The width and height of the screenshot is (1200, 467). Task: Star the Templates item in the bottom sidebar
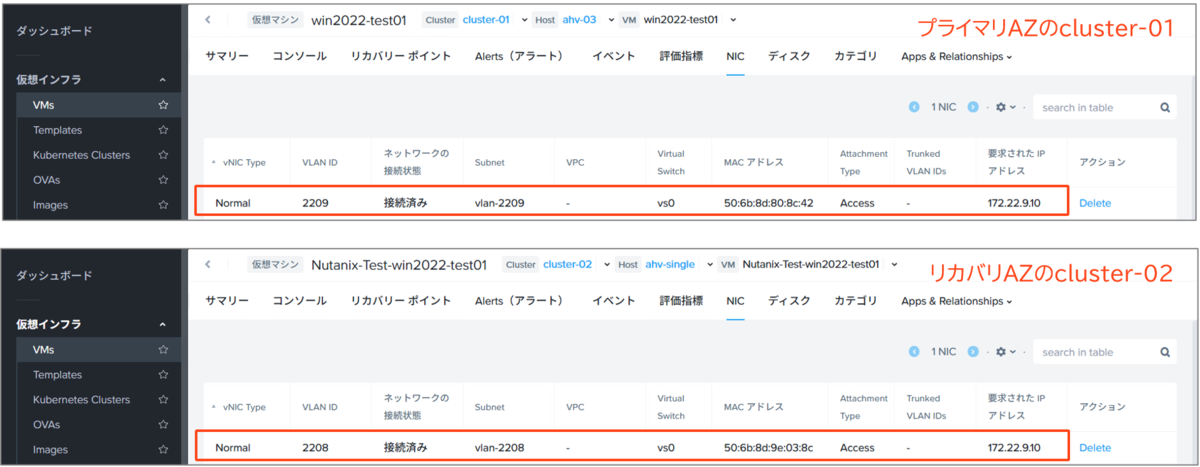coord(163,375)
